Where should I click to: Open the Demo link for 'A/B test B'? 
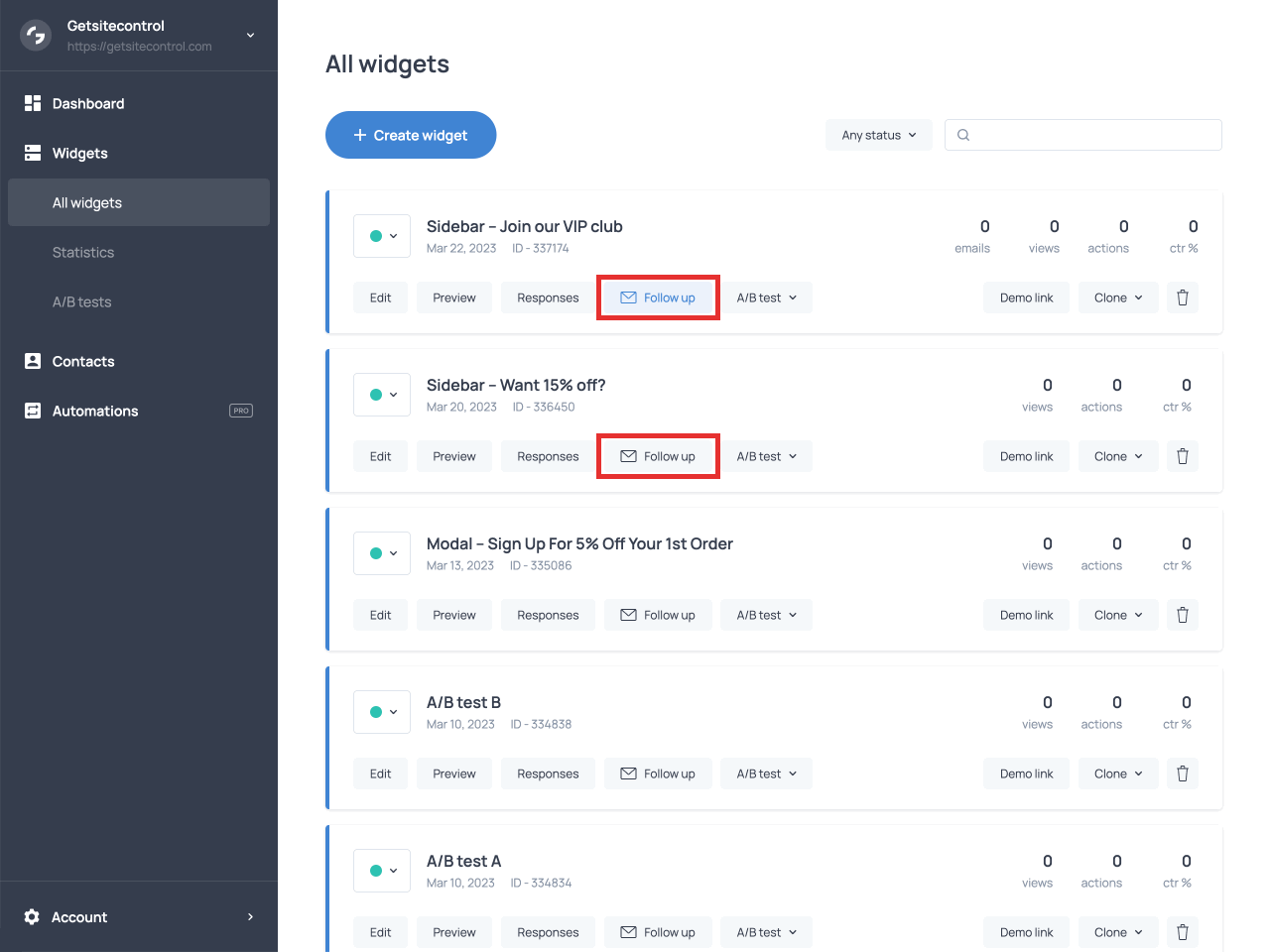click(1026, 773)
